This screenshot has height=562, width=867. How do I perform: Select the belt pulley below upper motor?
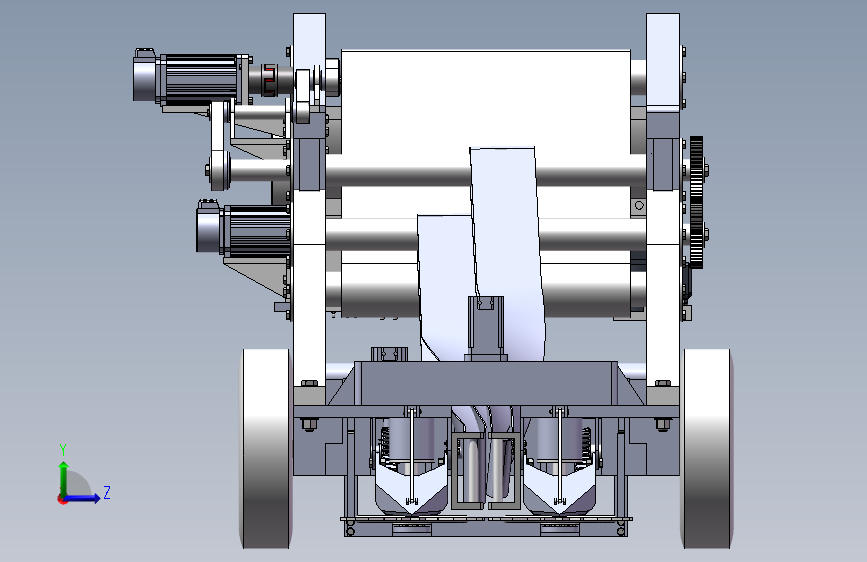220,147
